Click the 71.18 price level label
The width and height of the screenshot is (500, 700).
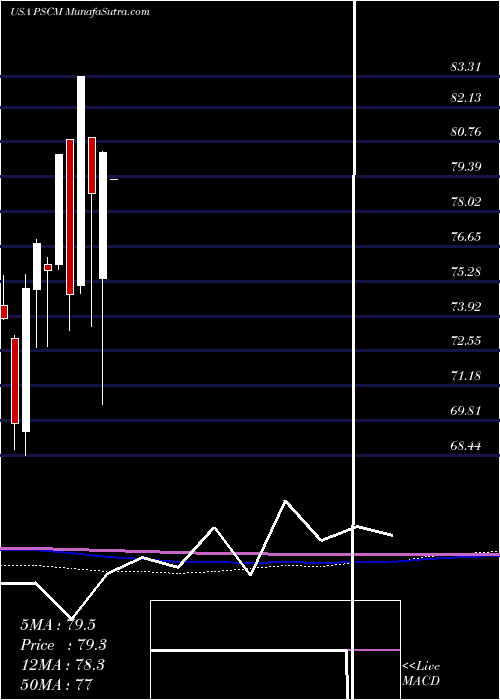click(466, 376)
